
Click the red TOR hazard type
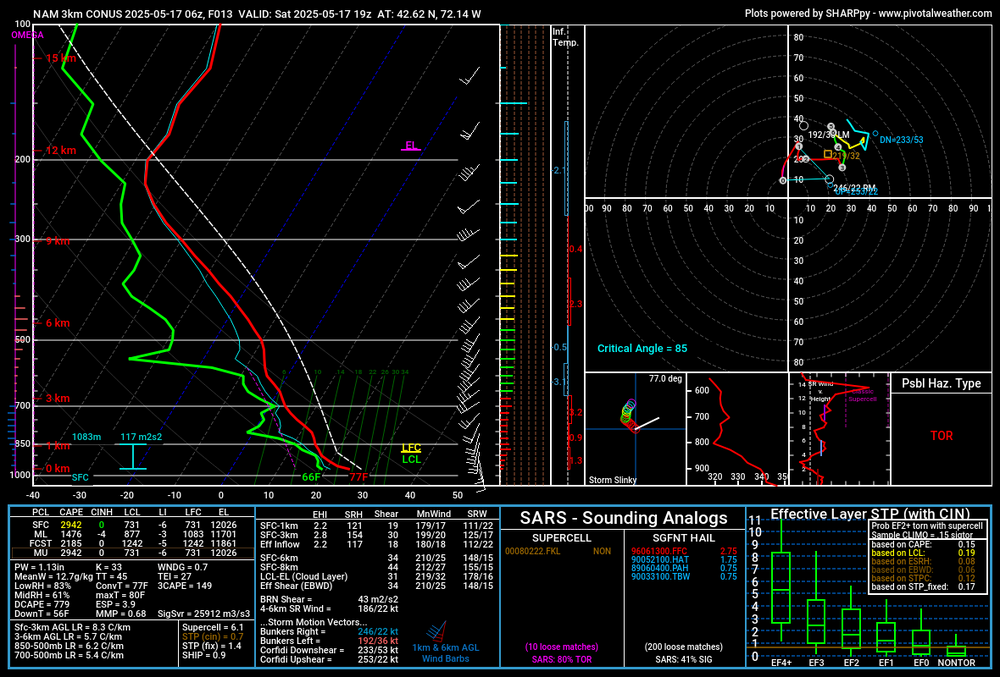click(941, 435)
